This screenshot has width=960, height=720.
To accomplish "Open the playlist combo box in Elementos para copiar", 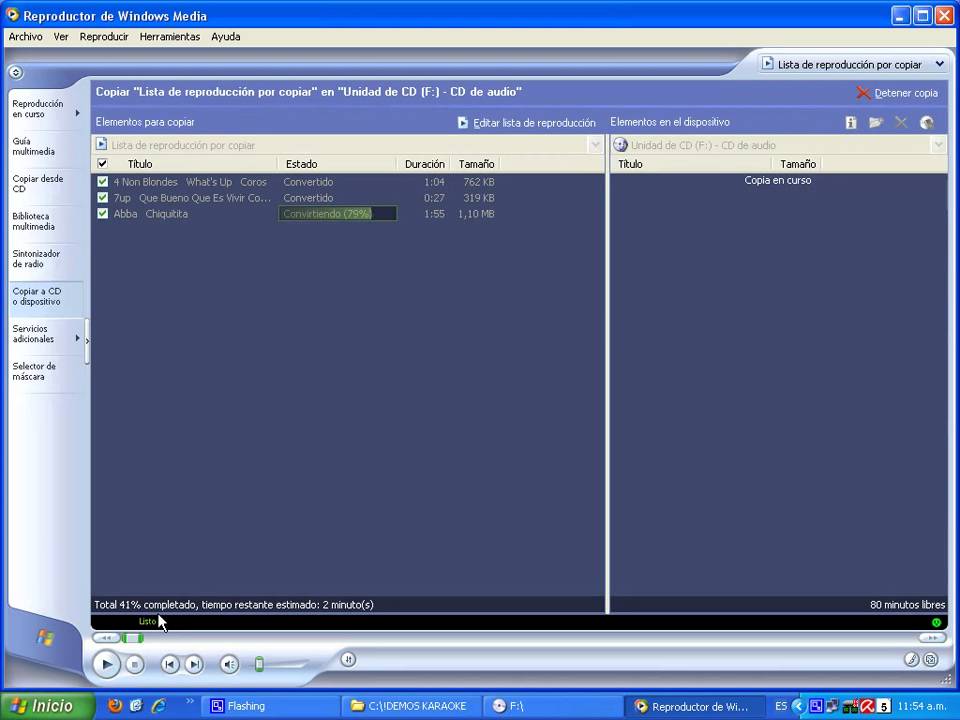I will click(x=595, y=145).
